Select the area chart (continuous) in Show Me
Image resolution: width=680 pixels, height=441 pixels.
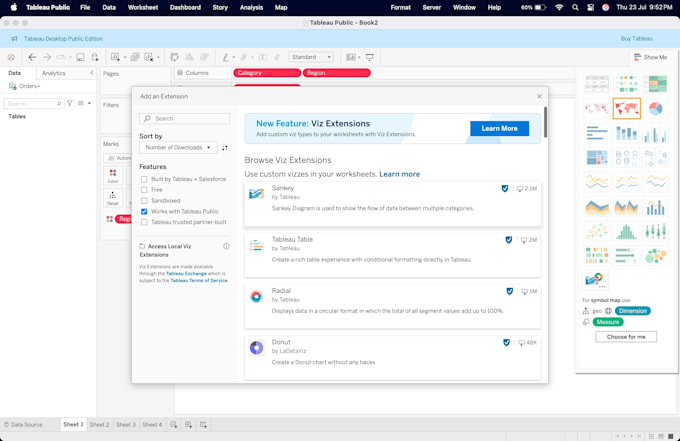click(597, 207)
